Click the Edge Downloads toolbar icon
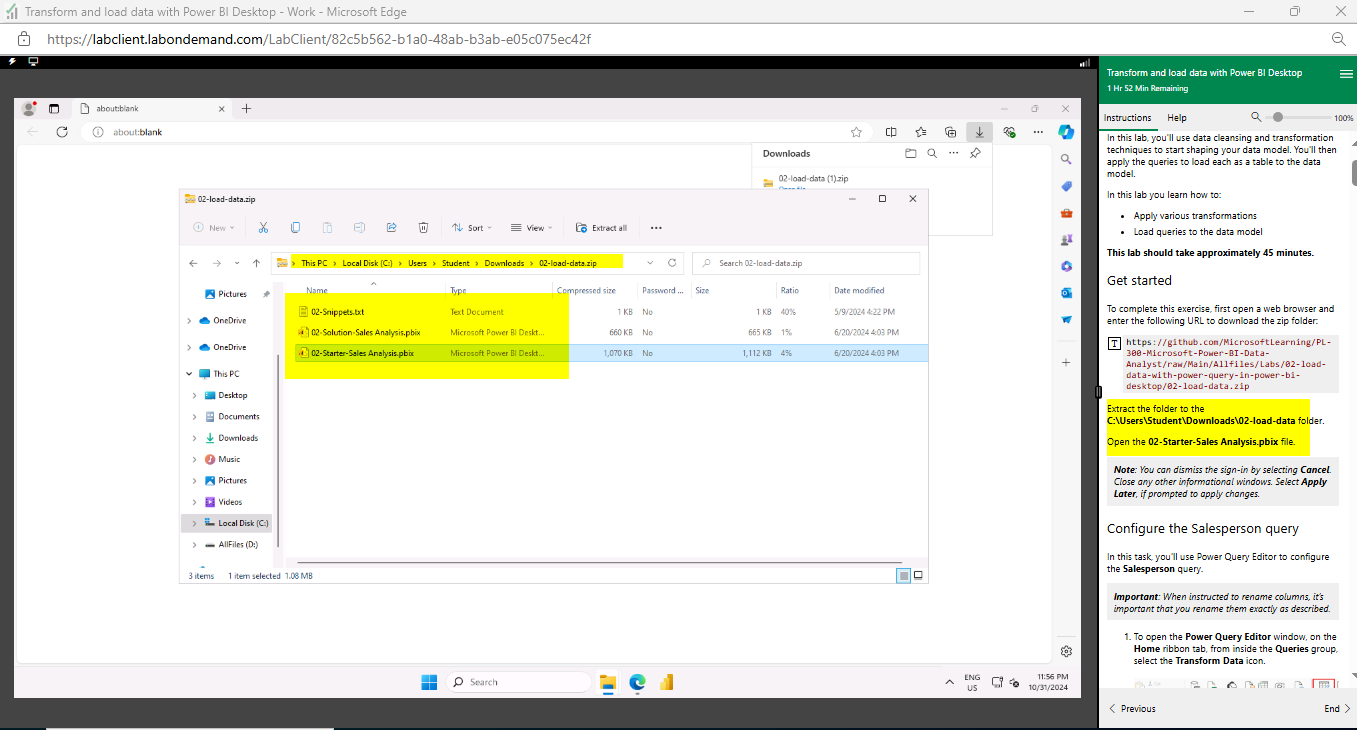 click(980, 132)
